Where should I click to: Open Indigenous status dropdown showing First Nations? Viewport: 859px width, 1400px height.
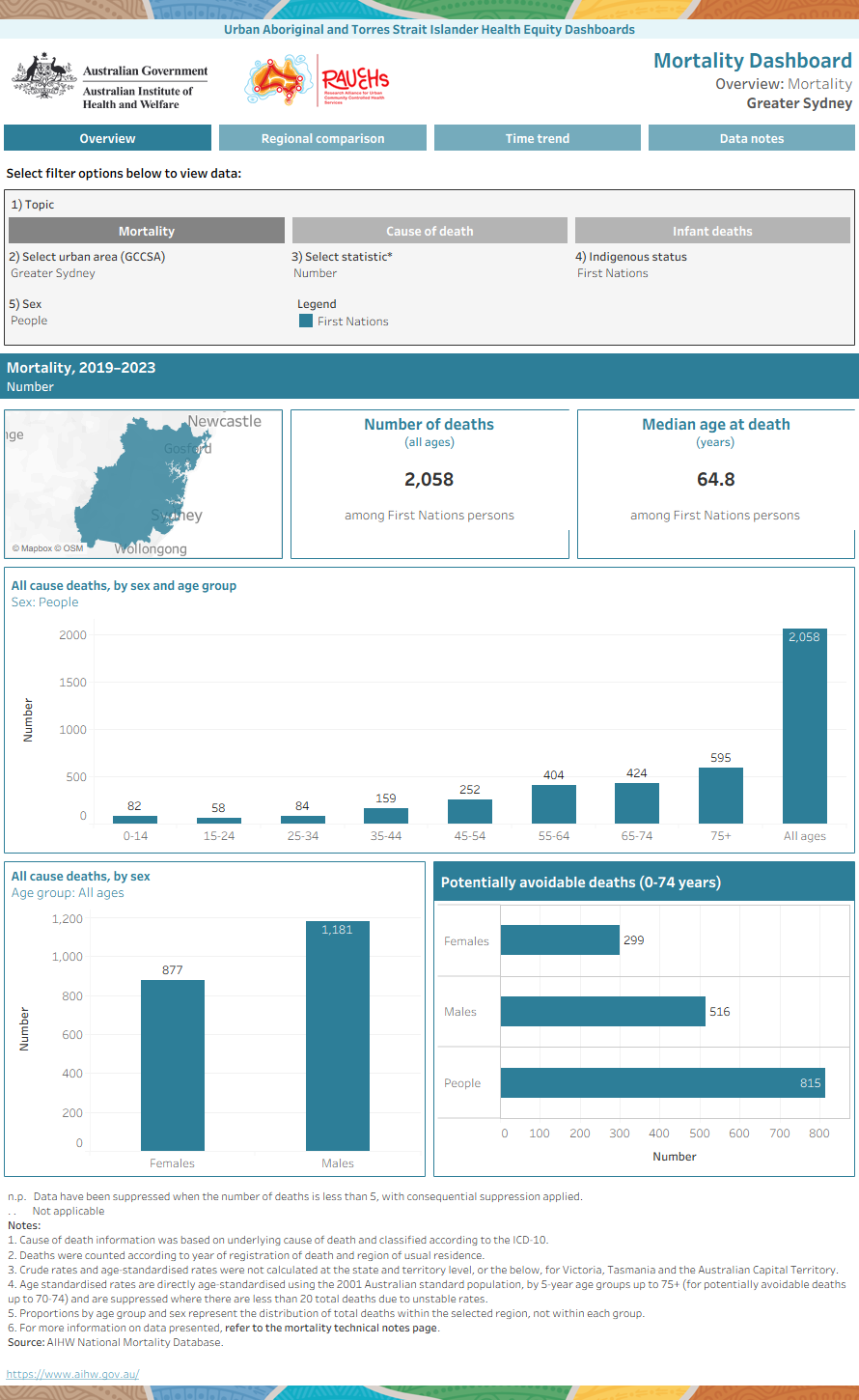pos(712,273)
